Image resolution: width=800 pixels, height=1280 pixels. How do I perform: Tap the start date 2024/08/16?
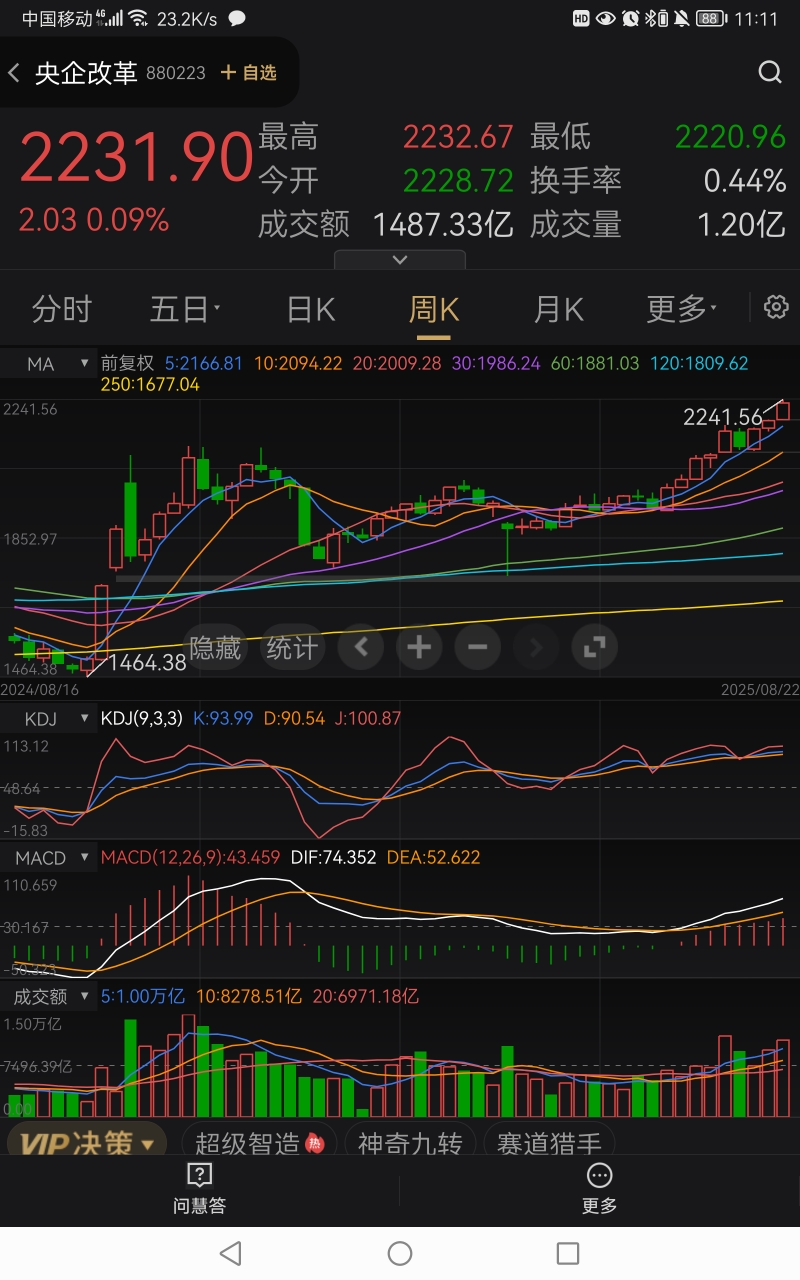click(x=40, y=689)
